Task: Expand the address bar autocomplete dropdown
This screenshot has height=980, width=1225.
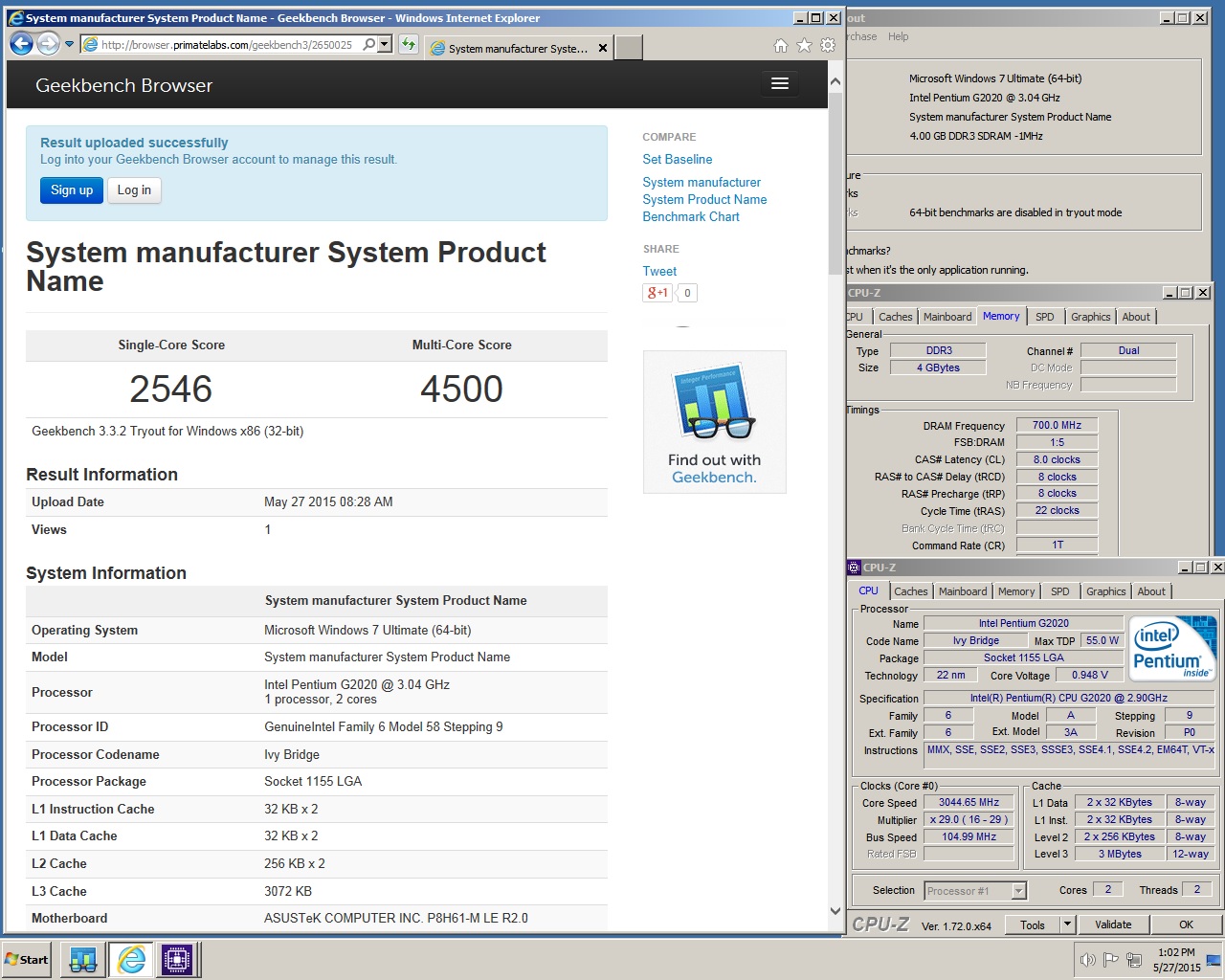Action: [385, 44]
